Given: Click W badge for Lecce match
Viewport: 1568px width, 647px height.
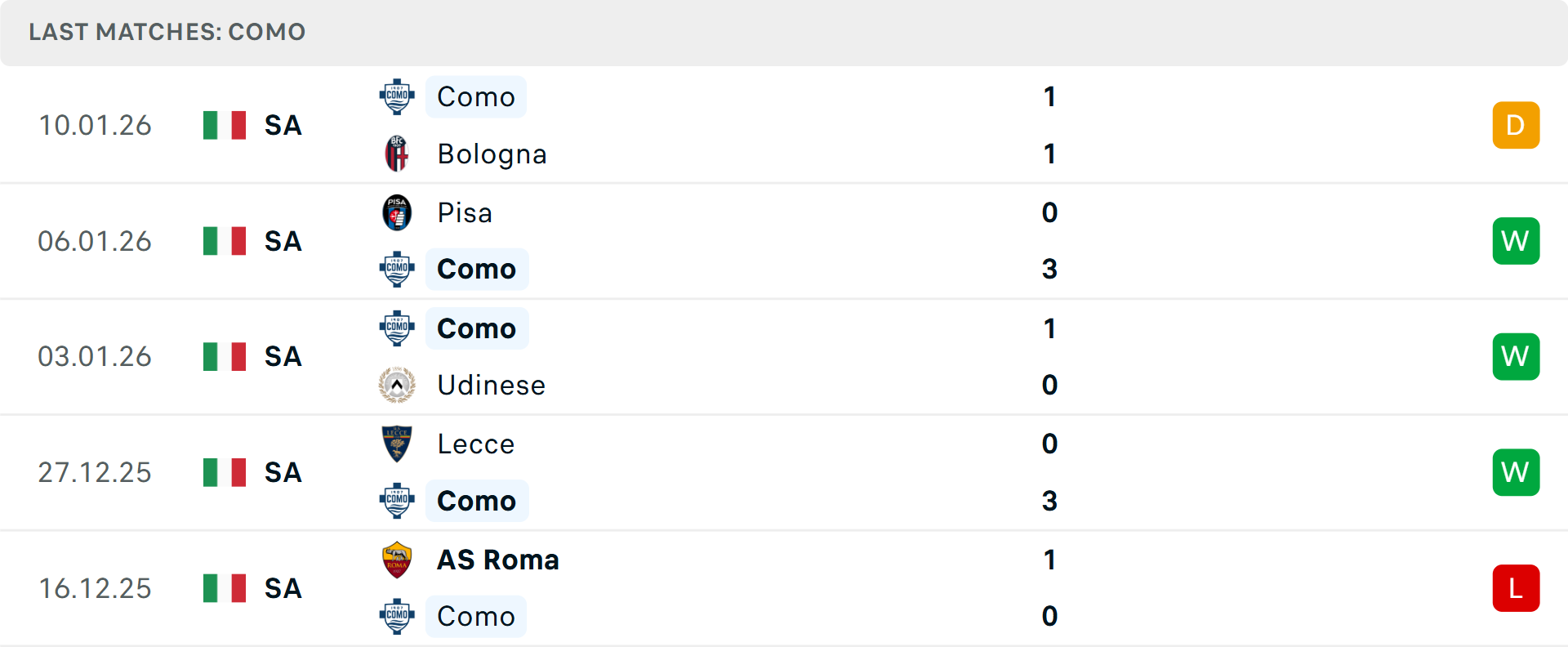Looking at the screenshot, I should point(1516,472).
